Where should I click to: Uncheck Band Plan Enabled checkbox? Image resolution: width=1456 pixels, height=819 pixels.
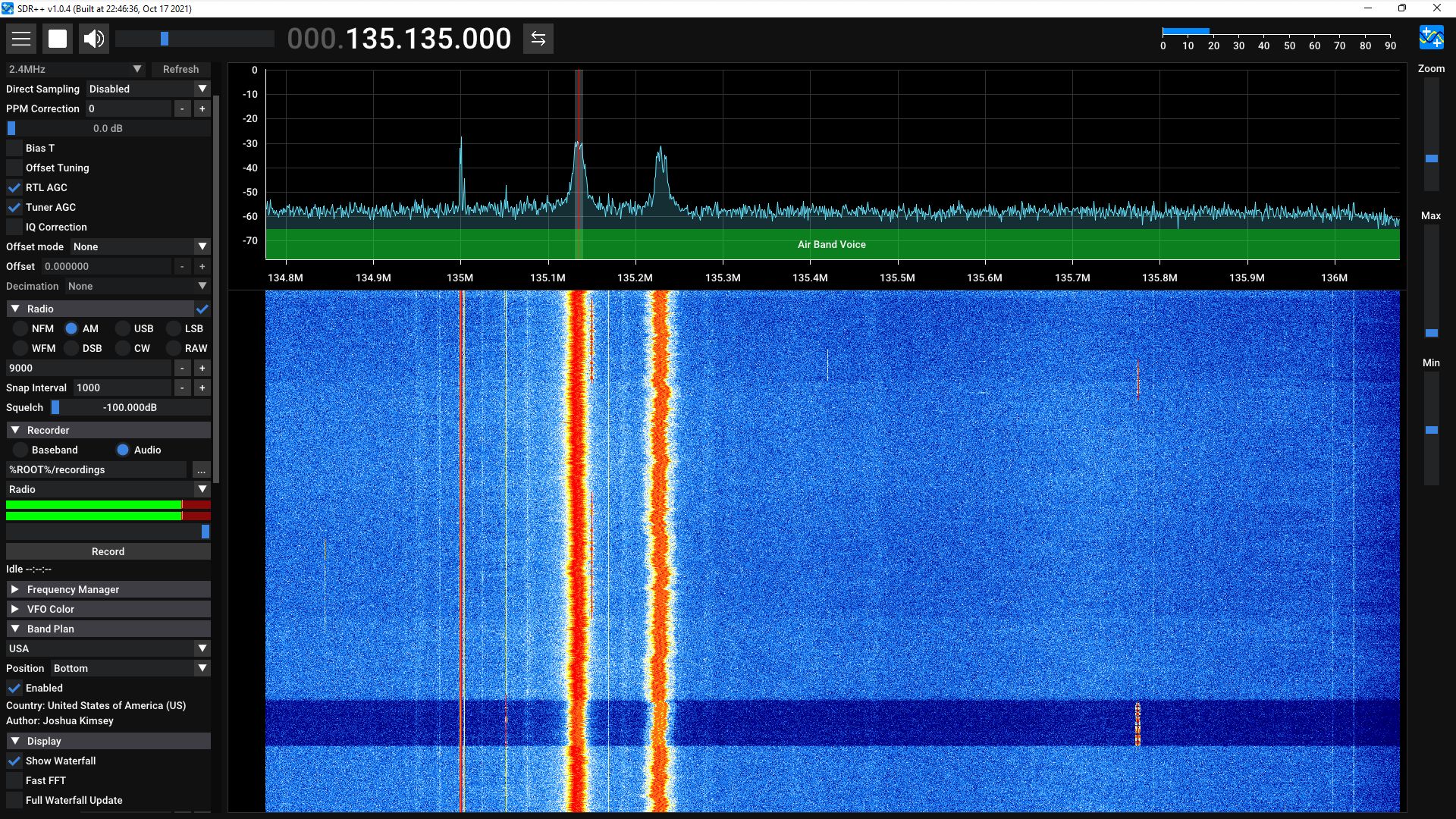pyautogui.click(x=14, y=688)
